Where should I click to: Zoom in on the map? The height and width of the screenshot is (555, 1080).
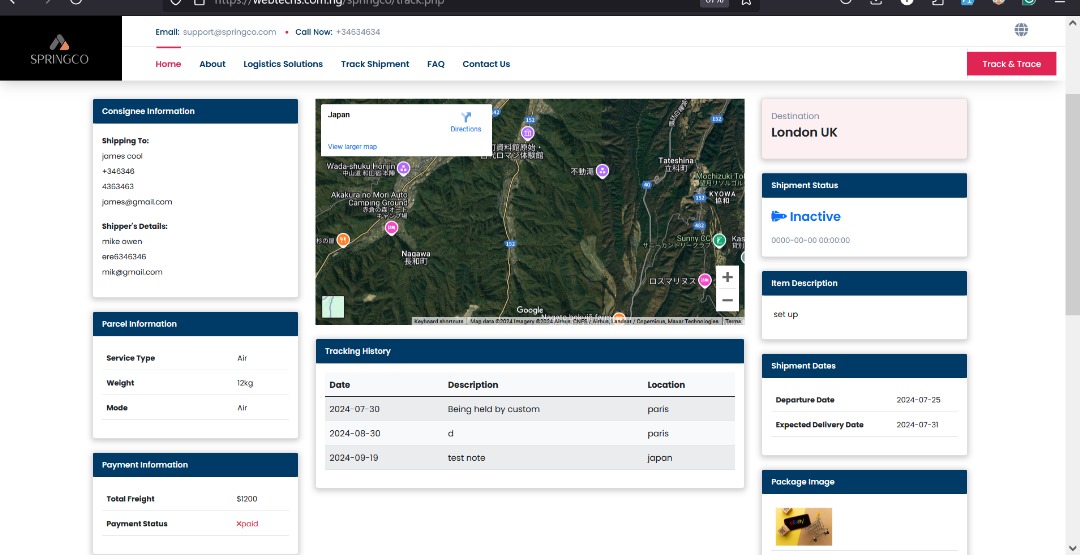[x=727, y=278]
